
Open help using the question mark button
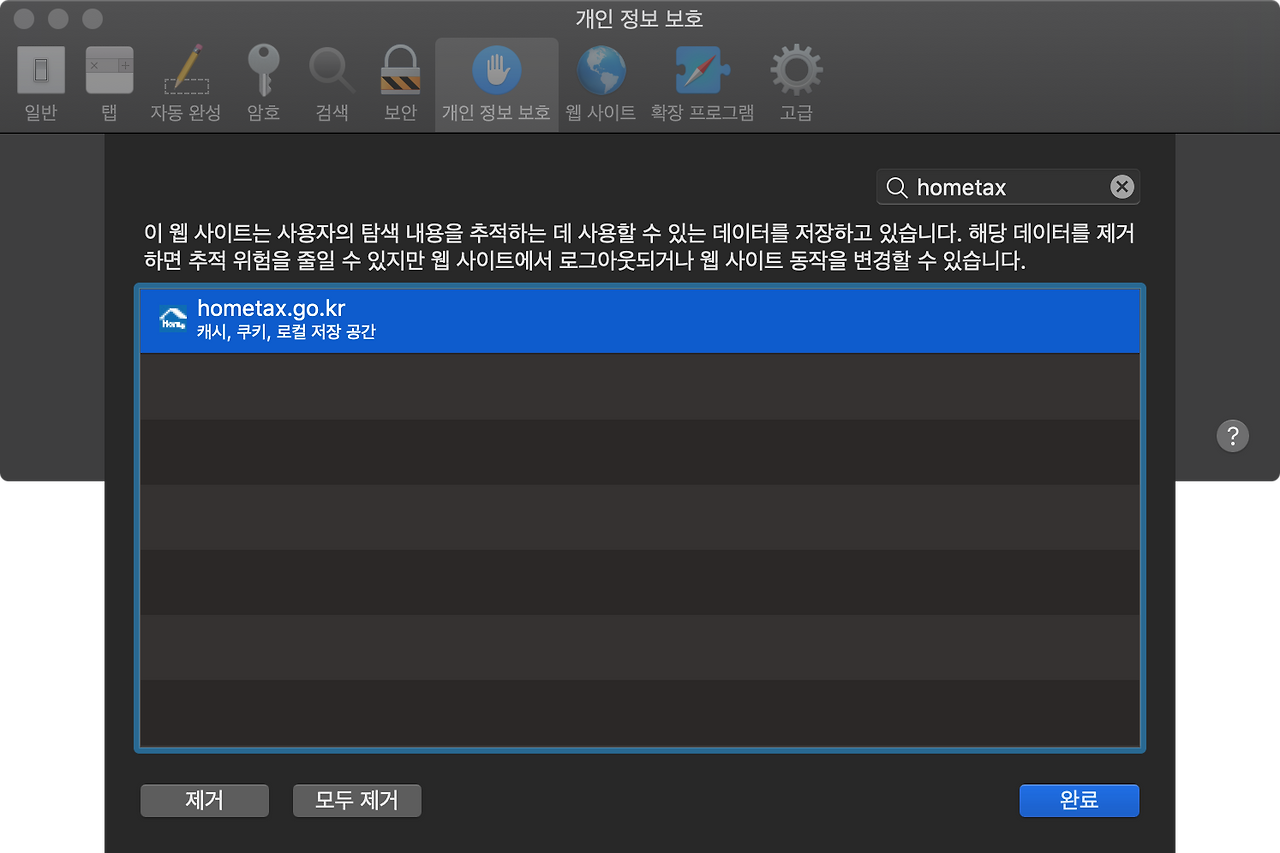point(1233,435)
